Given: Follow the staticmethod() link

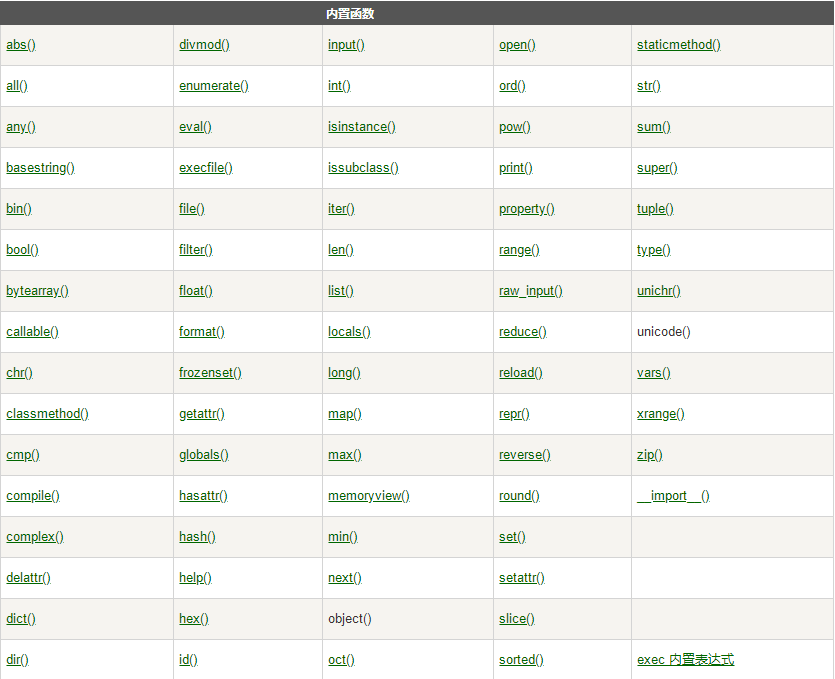Looking at the screenshot, I should pyautogui.click(x=678, y=45).
